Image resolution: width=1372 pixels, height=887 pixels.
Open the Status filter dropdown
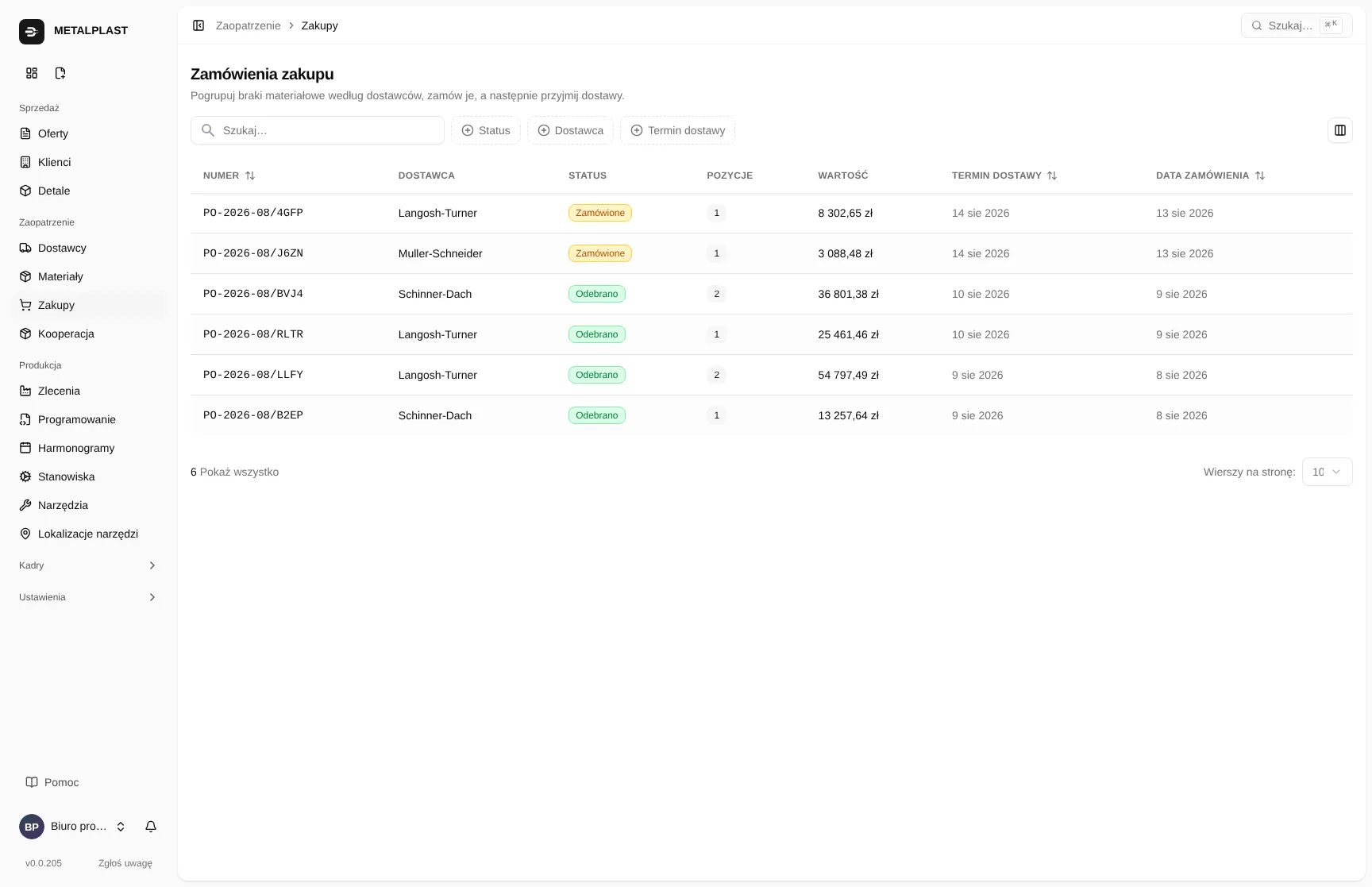pyautogui.click(x=486, y=130)
